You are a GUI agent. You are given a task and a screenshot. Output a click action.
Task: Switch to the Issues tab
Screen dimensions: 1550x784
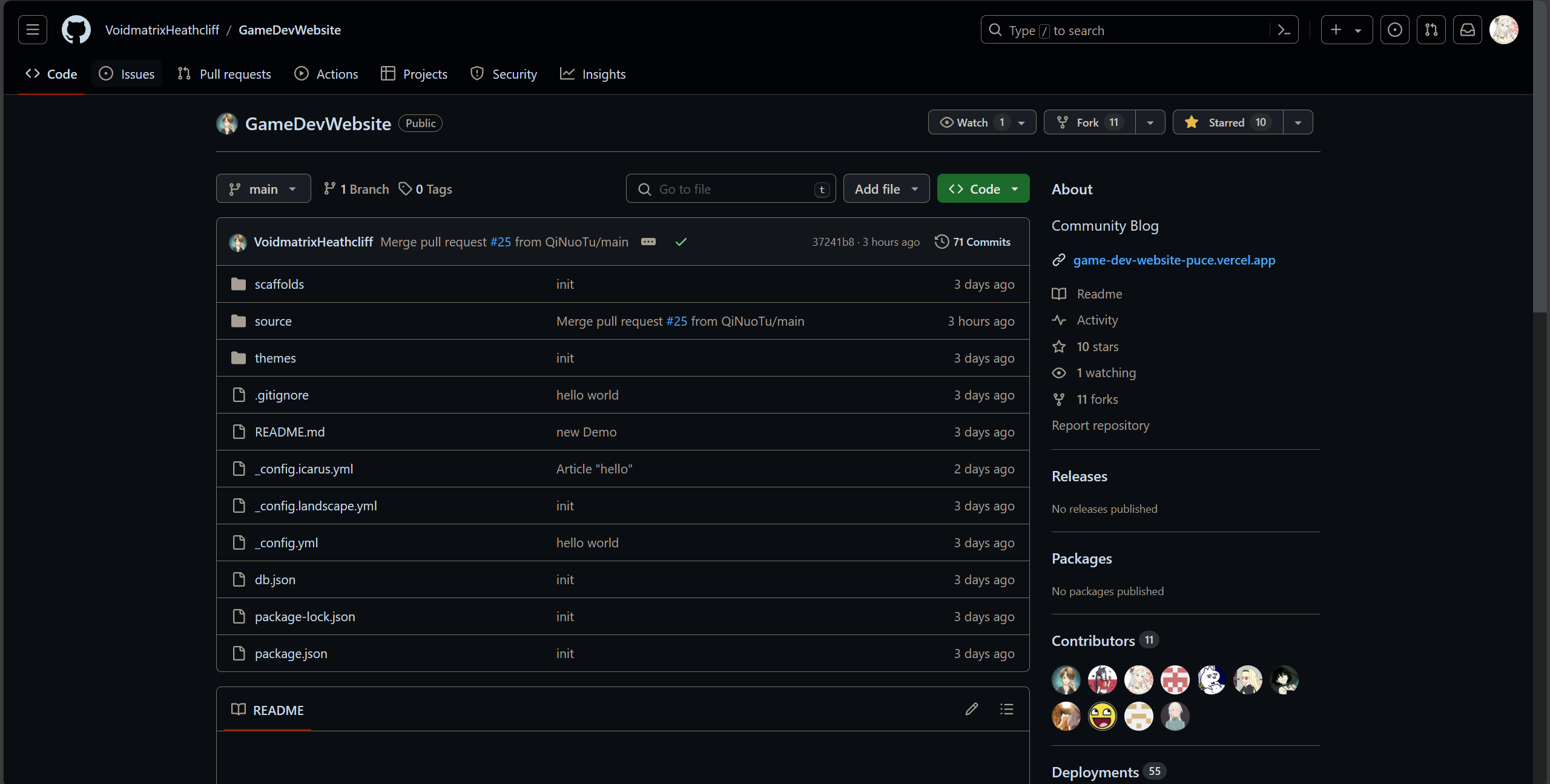pos(127,74)
